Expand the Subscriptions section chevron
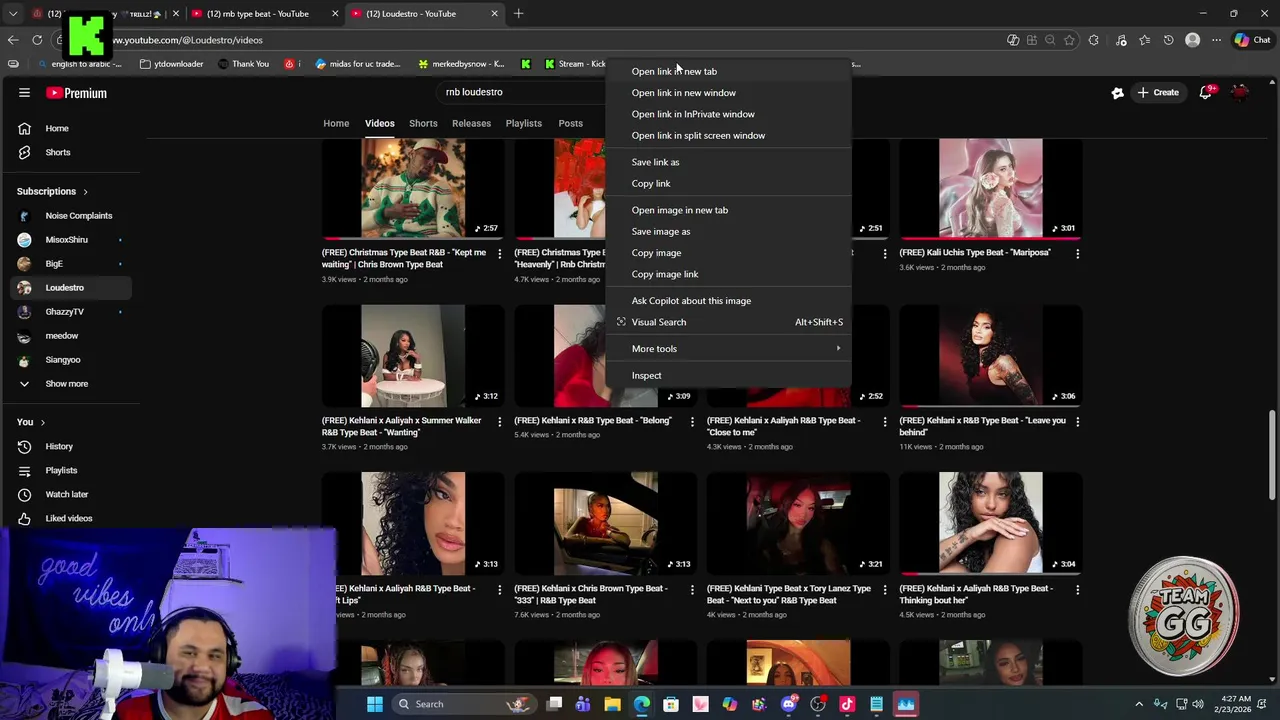The image size is (1280, 720). click(85, 191)
